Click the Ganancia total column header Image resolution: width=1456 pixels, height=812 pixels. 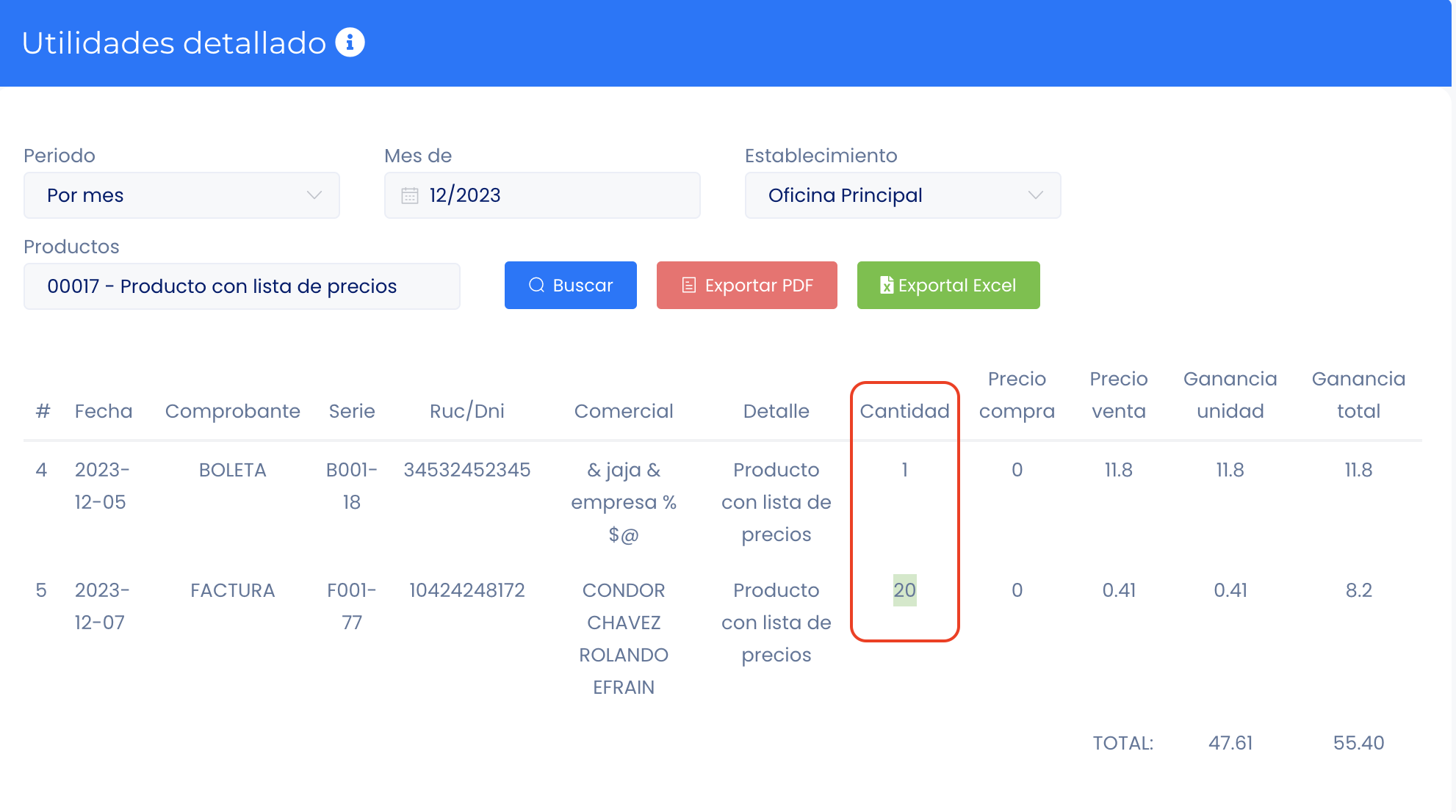pos(1358,395)
